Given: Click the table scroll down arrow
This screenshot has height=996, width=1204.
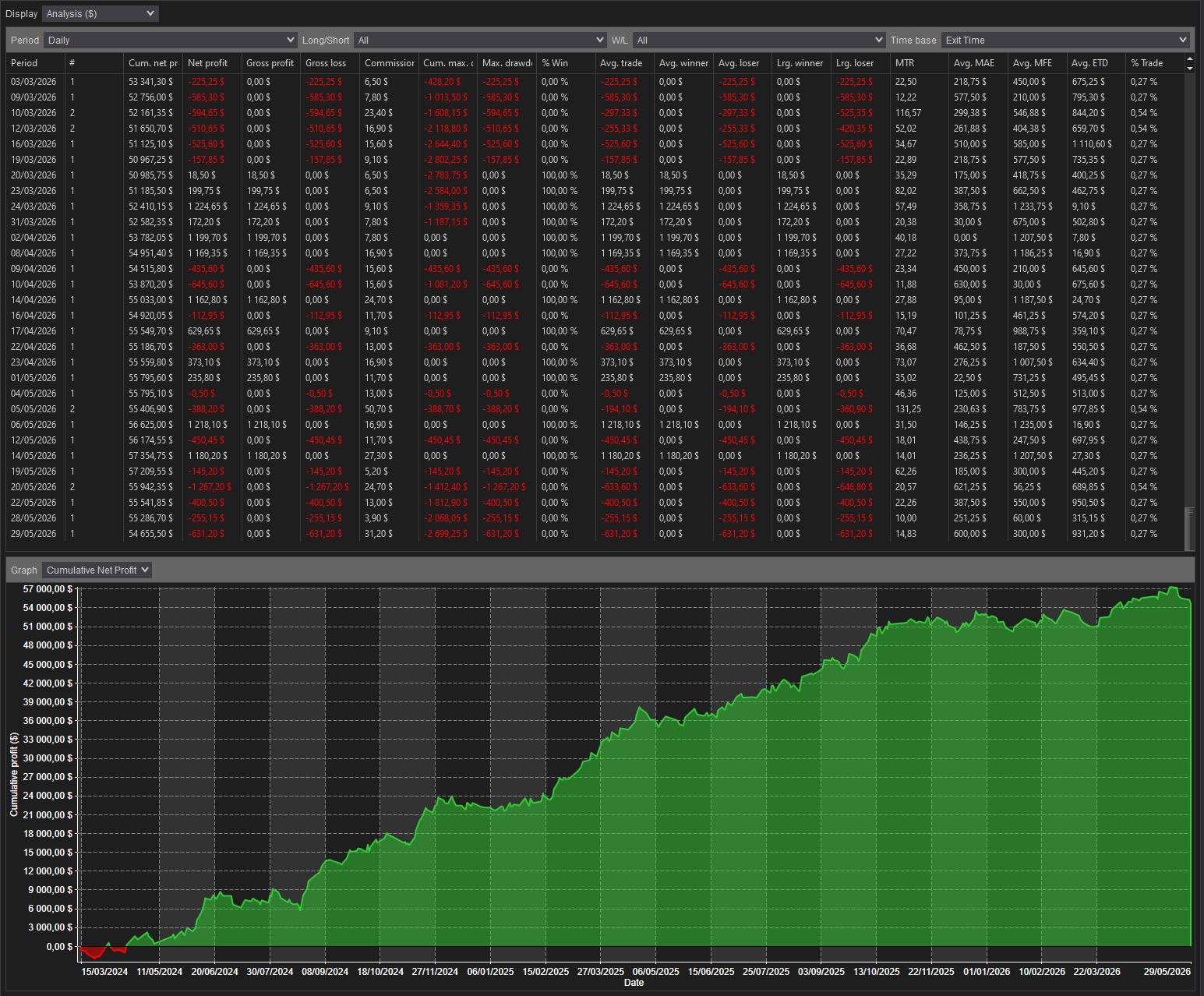Looking at the screenshot, I should pos(1189,69).
